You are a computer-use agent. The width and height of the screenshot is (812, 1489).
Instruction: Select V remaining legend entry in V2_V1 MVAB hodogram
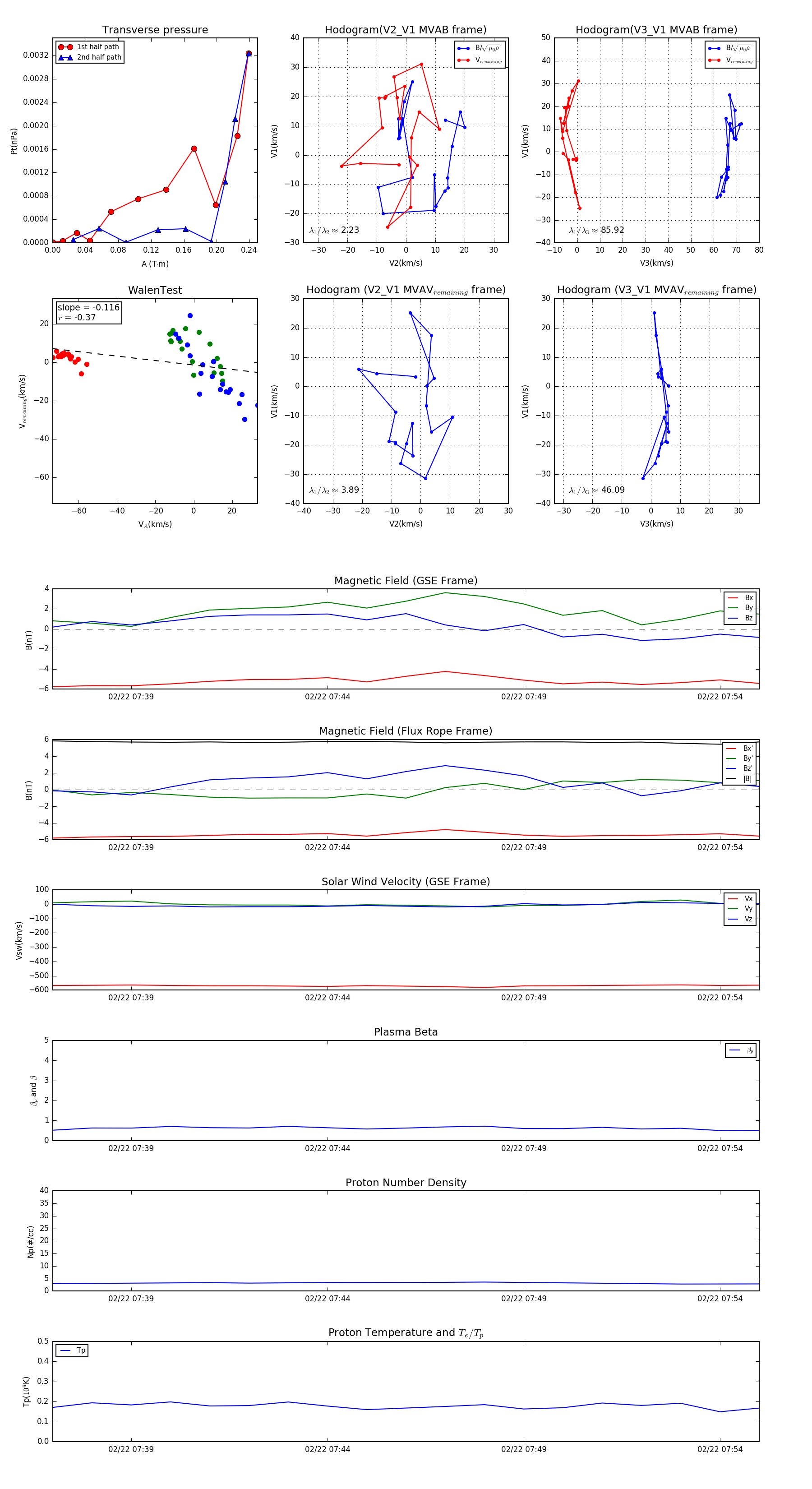pyautogui.click(x=479, y=60)
